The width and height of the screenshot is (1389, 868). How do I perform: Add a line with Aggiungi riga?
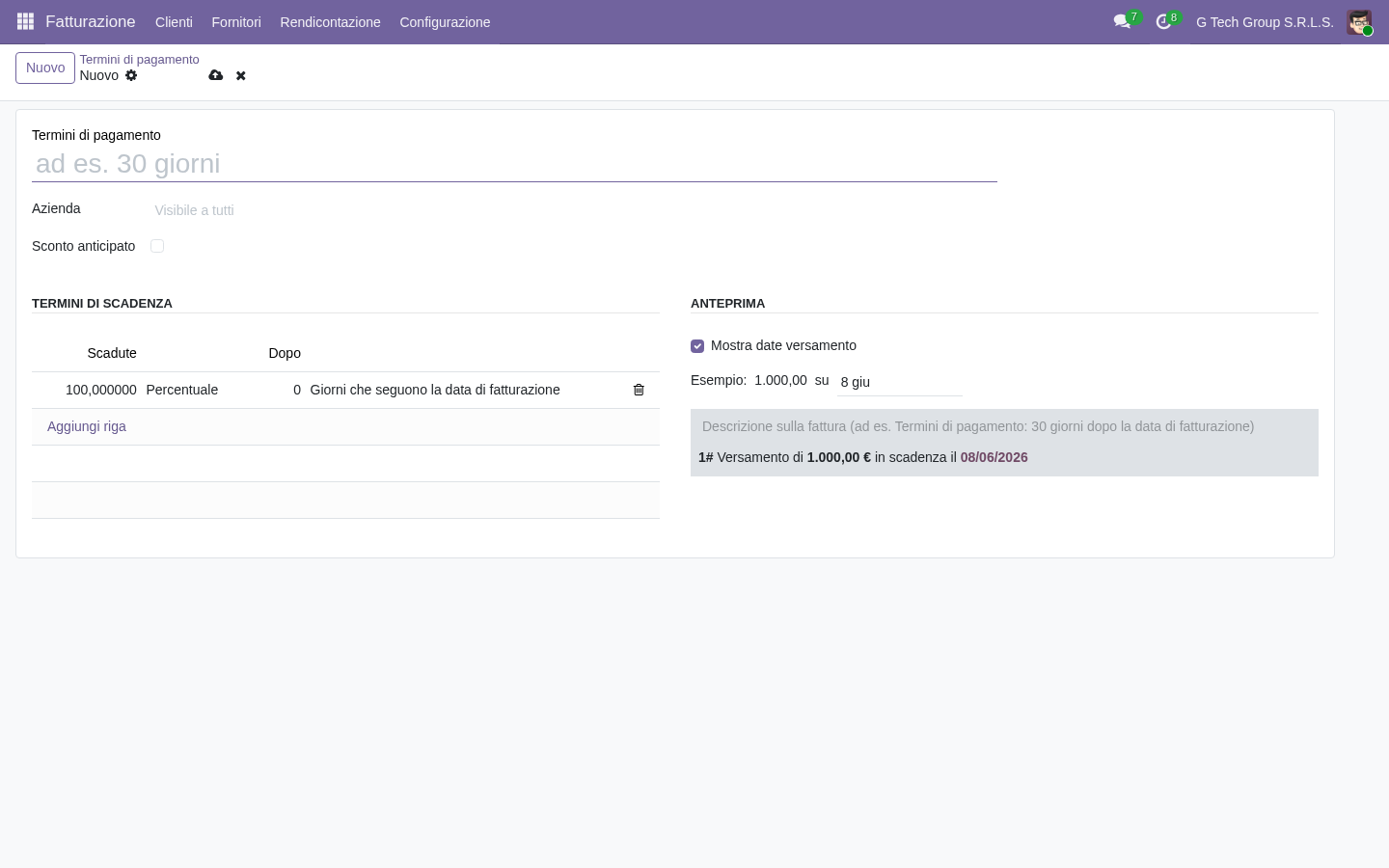point(87,426)
